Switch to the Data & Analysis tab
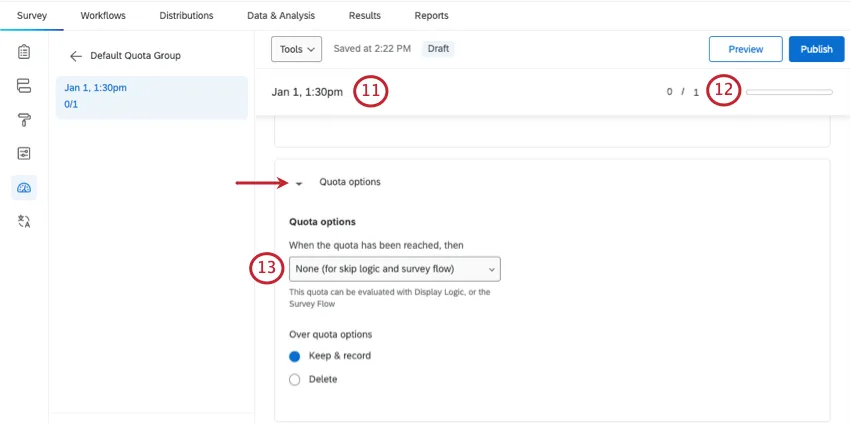 click(281, 16)
